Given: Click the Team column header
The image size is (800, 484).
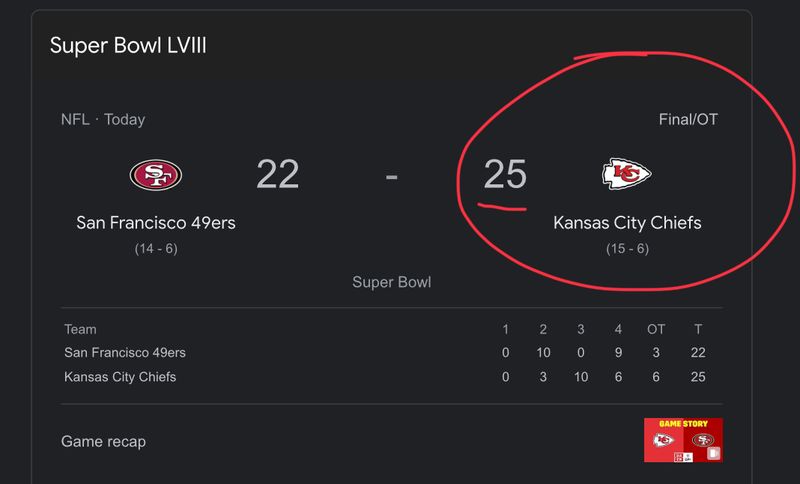Looking at the screenshot, I should coord(80,329).
